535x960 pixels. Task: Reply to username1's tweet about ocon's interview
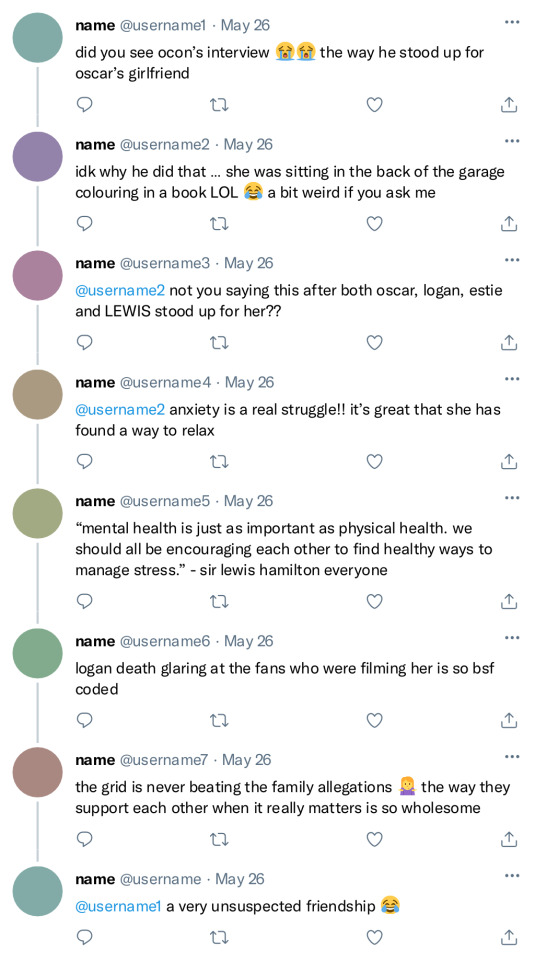pyautogui.click(x=84, y=105)
